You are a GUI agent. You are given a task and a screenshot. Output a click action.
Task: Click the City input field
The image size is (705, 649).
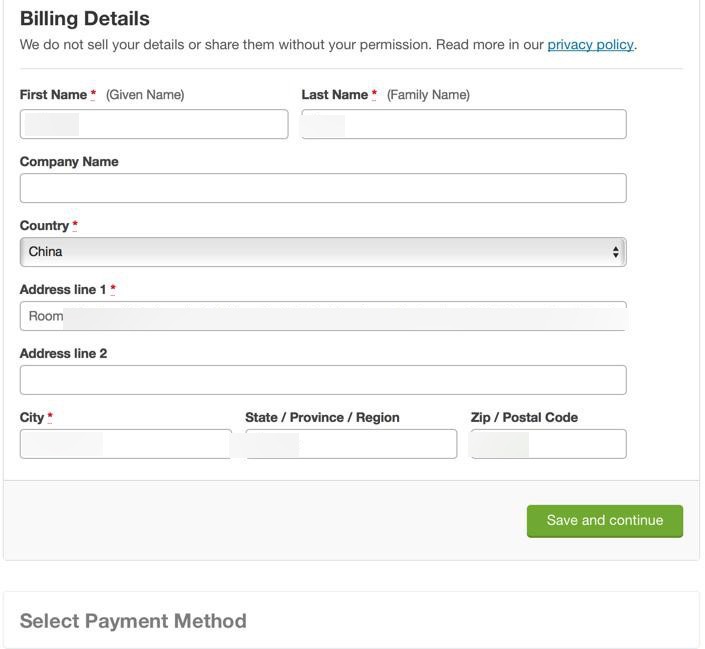pyautogui.click(x=126, y=444)
